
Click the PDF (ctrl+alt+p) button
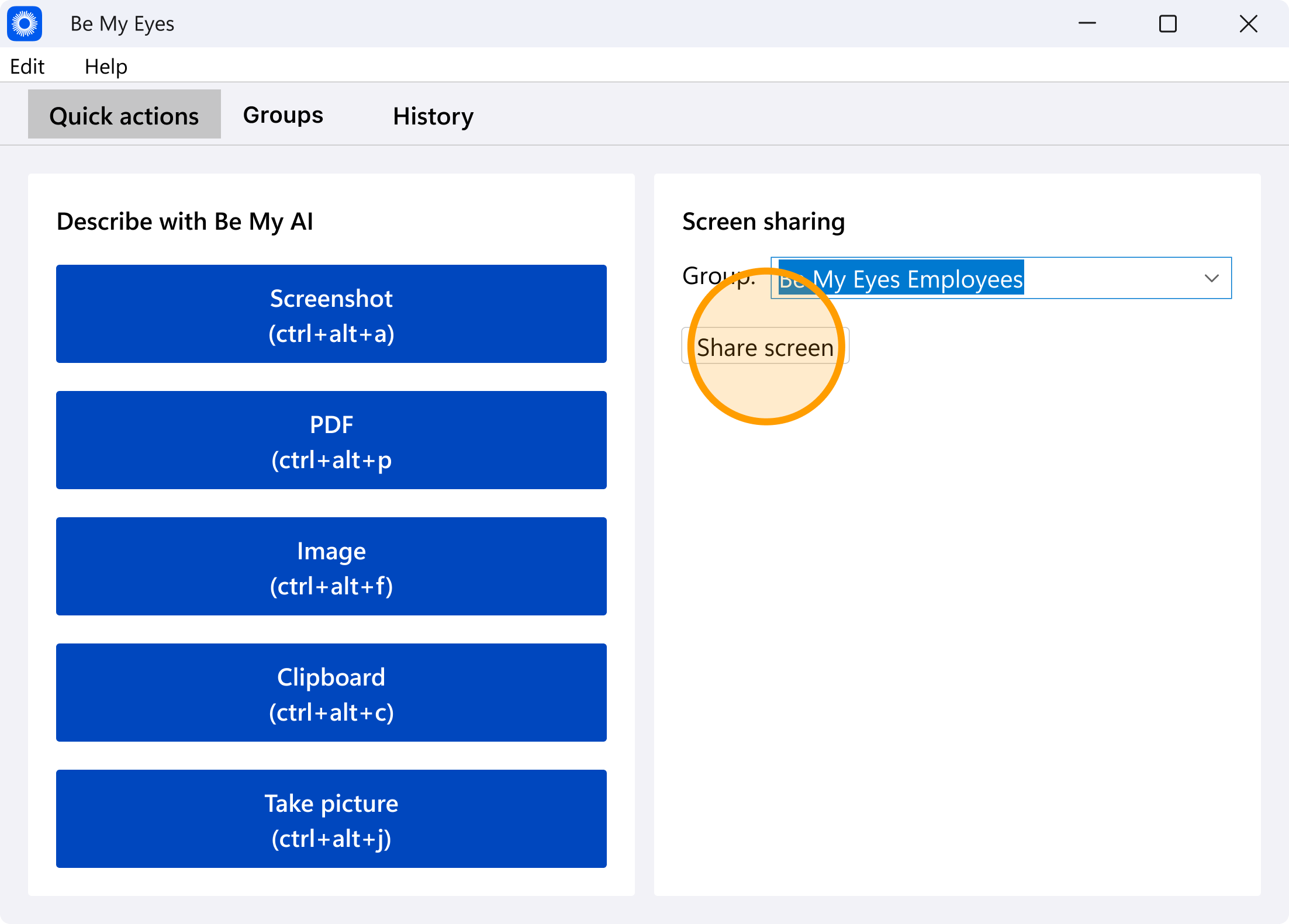331,440
